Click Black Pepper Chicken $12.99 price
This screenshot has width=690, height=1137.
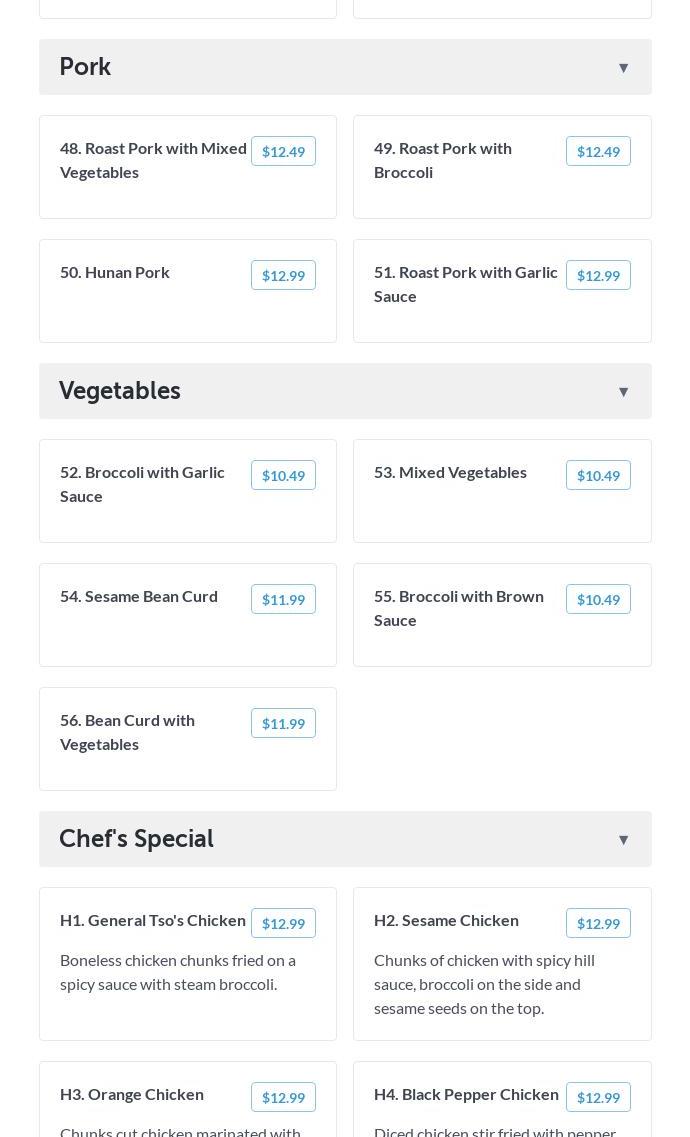[598, 1098]
